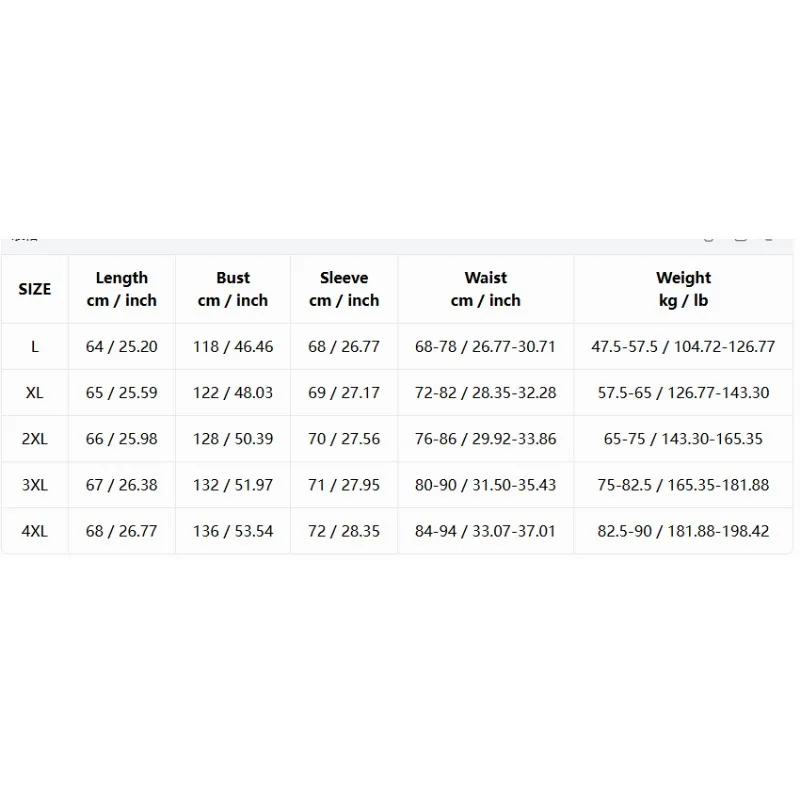
Task: Click the 68-78 / 26.77-30.71 waist cell
Action: coord(485,347)
